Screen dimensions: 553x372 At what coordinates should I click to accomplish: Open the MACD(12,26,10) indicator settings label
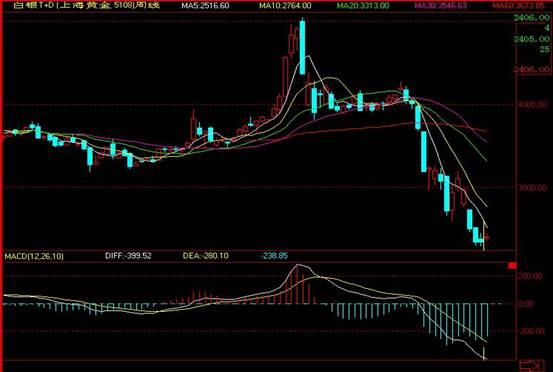pyautogui.click(x=34, y=256)
